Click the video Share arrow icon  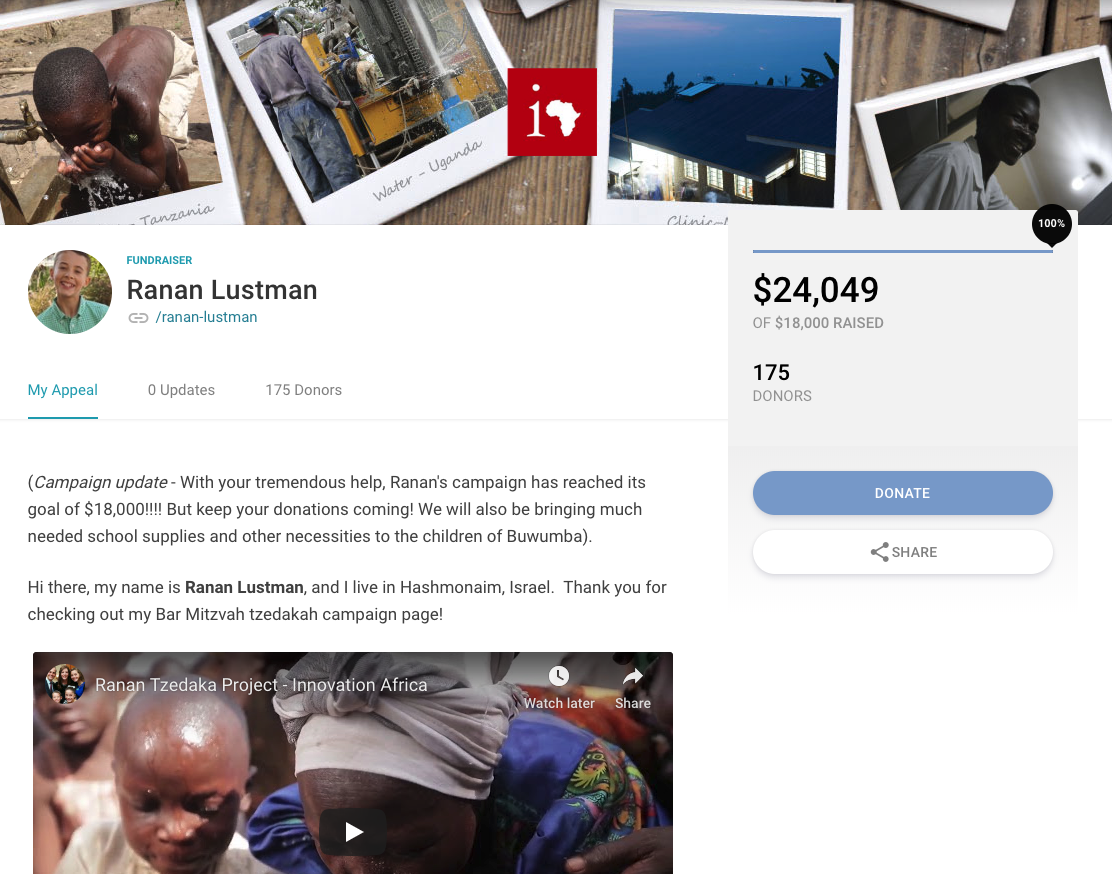coord(633,676)
